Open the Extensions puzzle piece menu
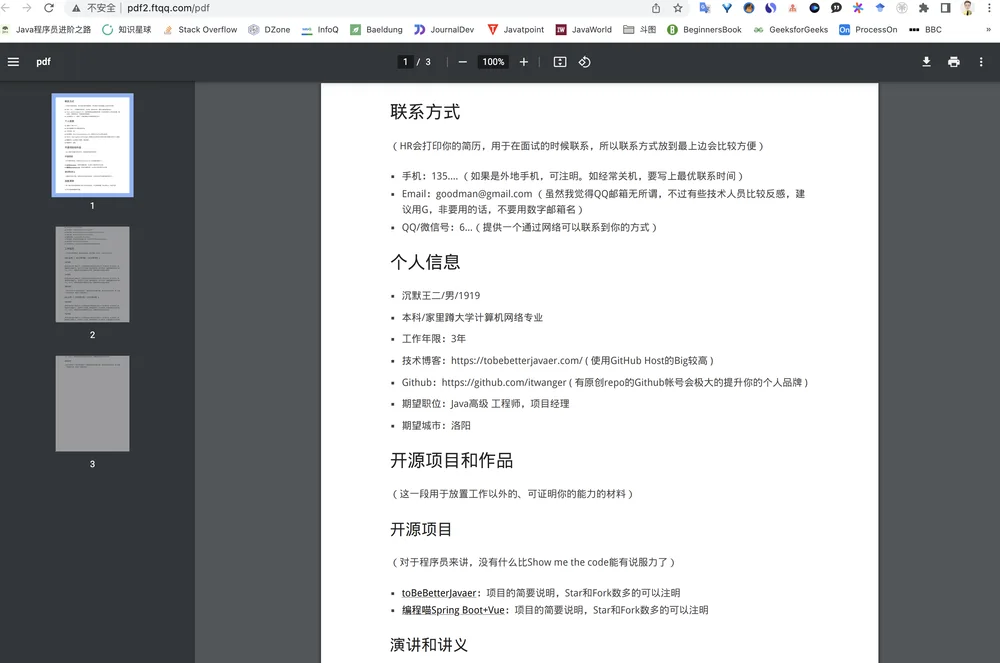This screenshot has width=1000, height=663. [923, 8]
